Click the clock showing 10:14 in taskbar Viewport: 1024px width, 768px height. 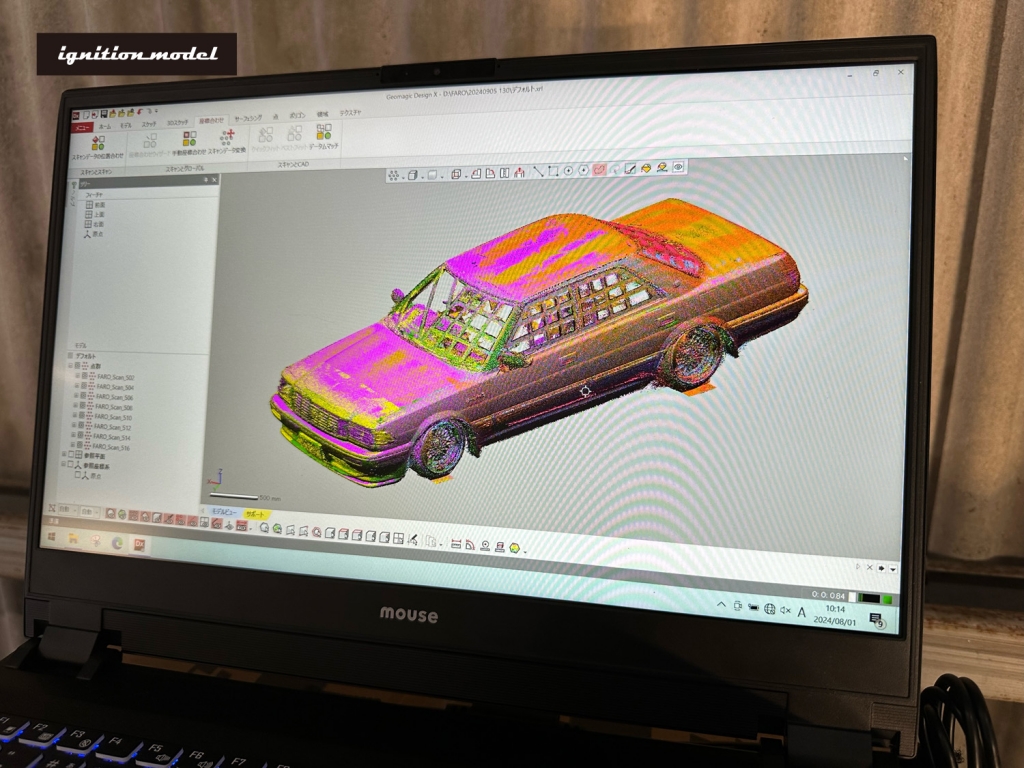coord(835,609)
